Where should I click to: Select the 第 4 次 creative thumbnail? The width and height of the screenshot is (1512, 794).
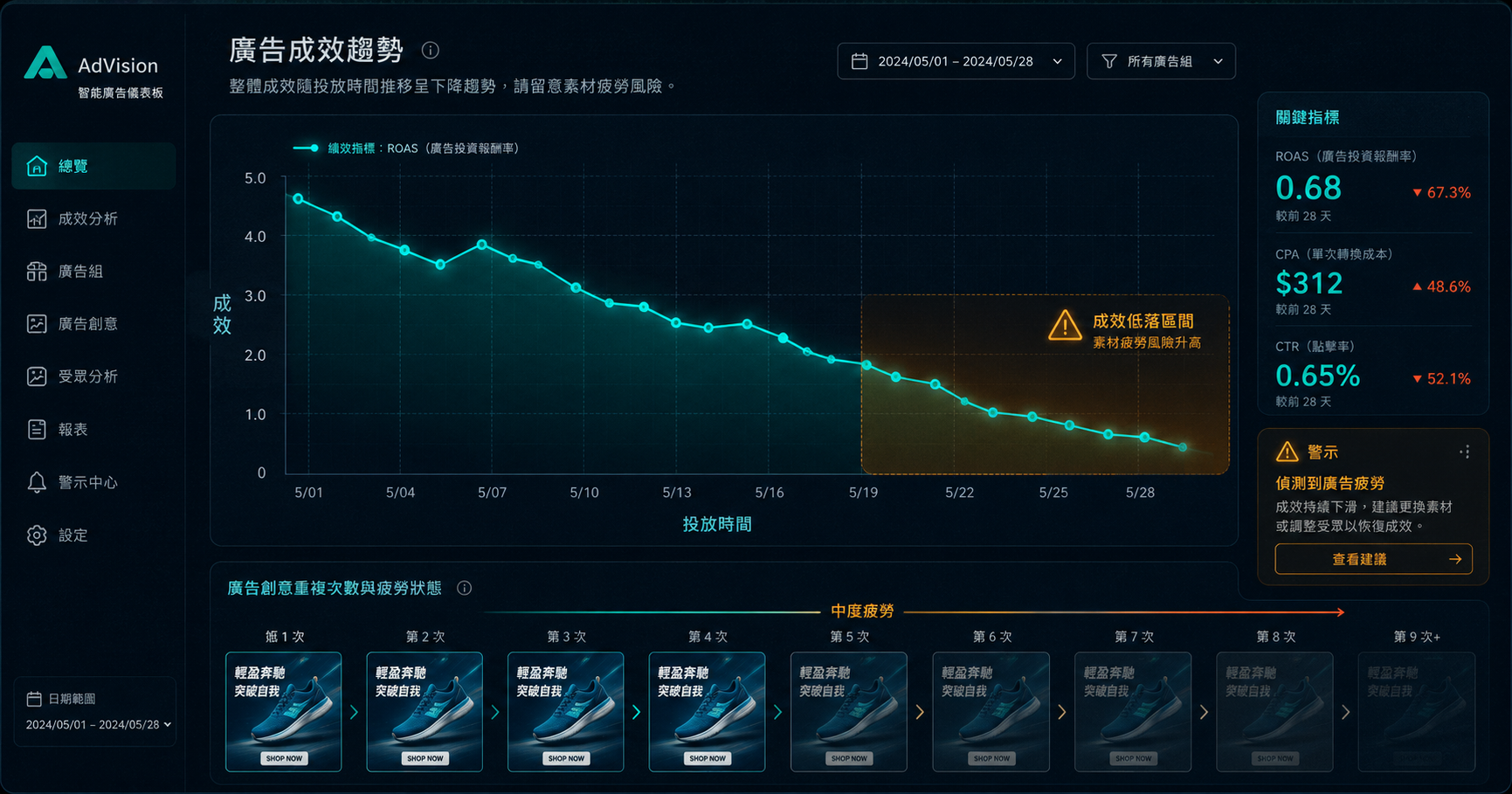click(x=708, y=712)
